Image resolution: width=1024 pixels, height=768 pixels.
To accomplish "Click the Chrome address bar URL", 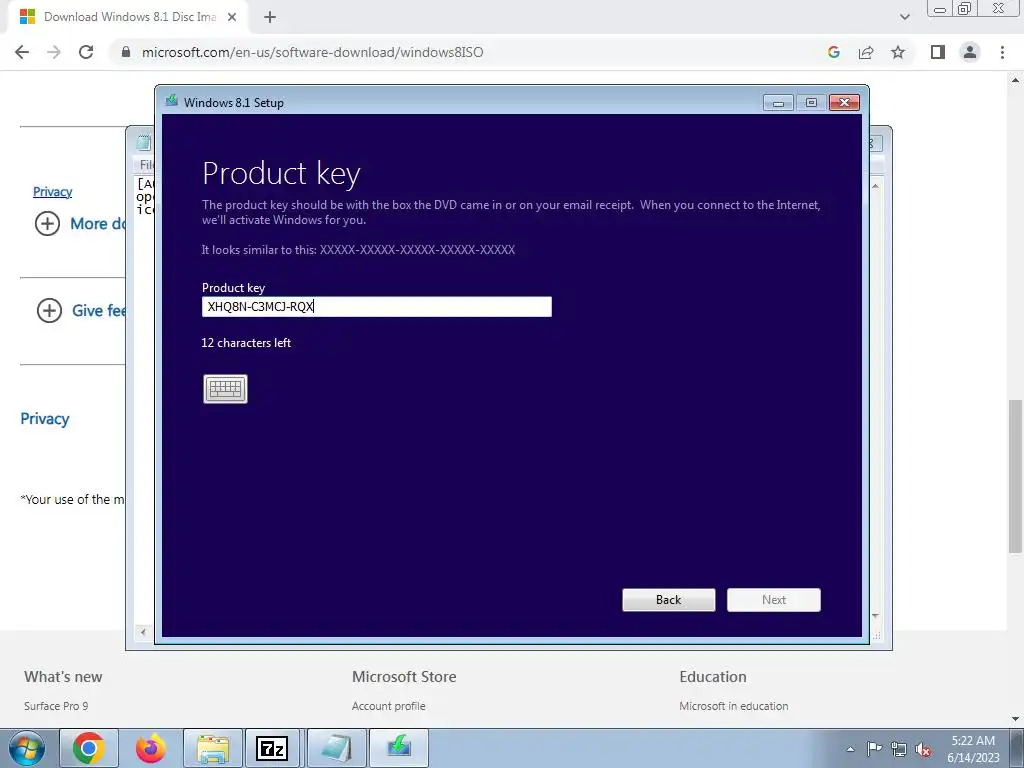I will (313, 52).
